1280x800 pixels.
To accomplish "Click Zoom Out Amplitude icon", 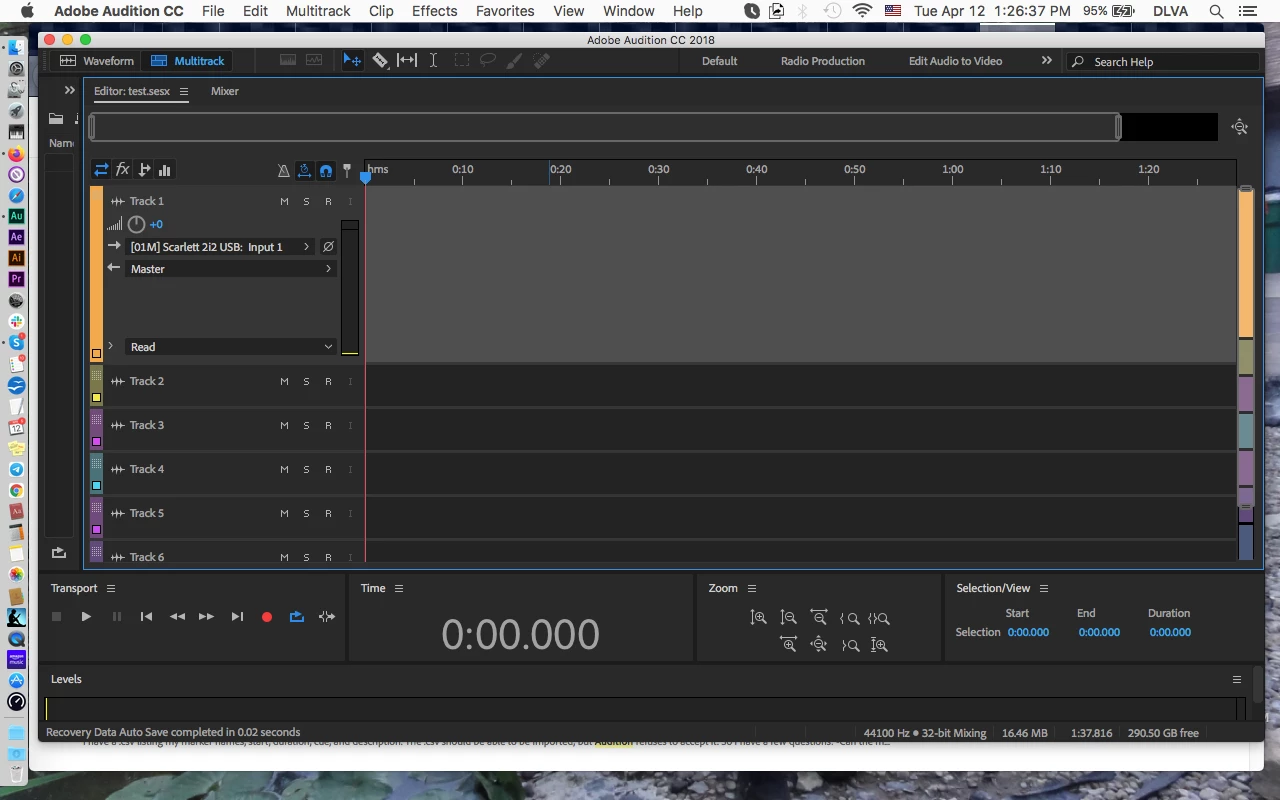I will (788, 618).
